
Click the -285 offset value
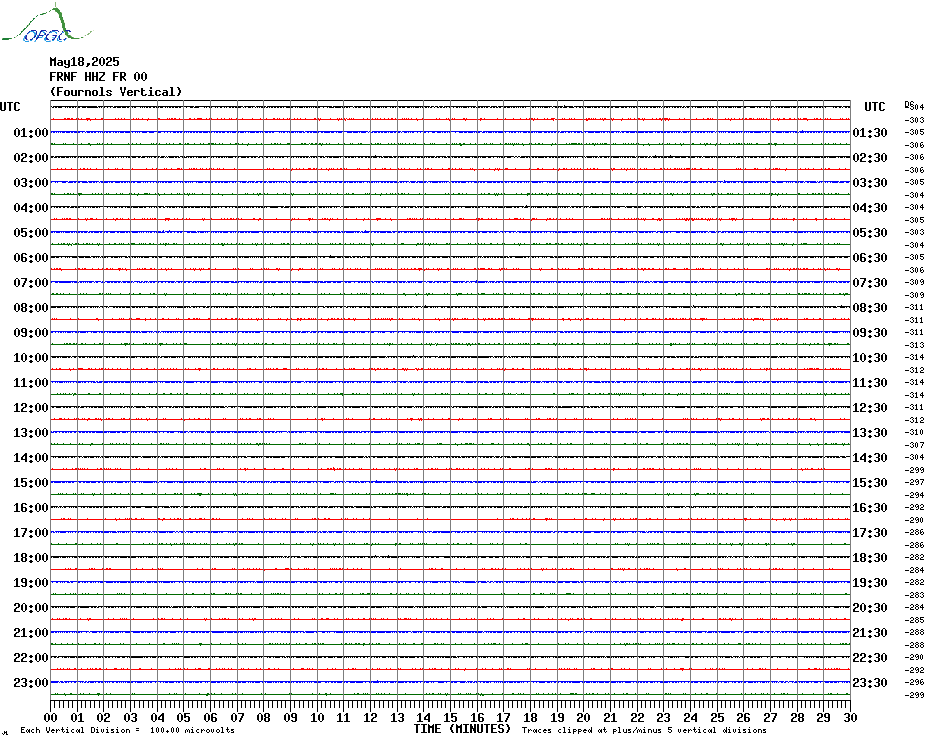pos(915,620)
